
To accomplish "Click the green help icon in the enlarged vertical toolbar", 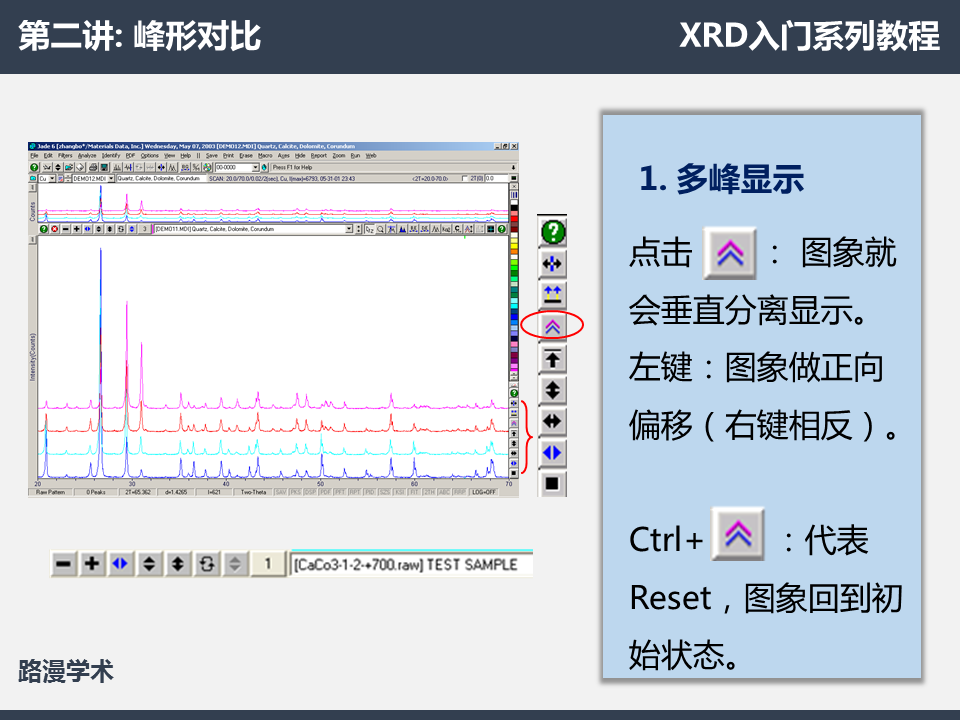I will [x=553, y=232].
